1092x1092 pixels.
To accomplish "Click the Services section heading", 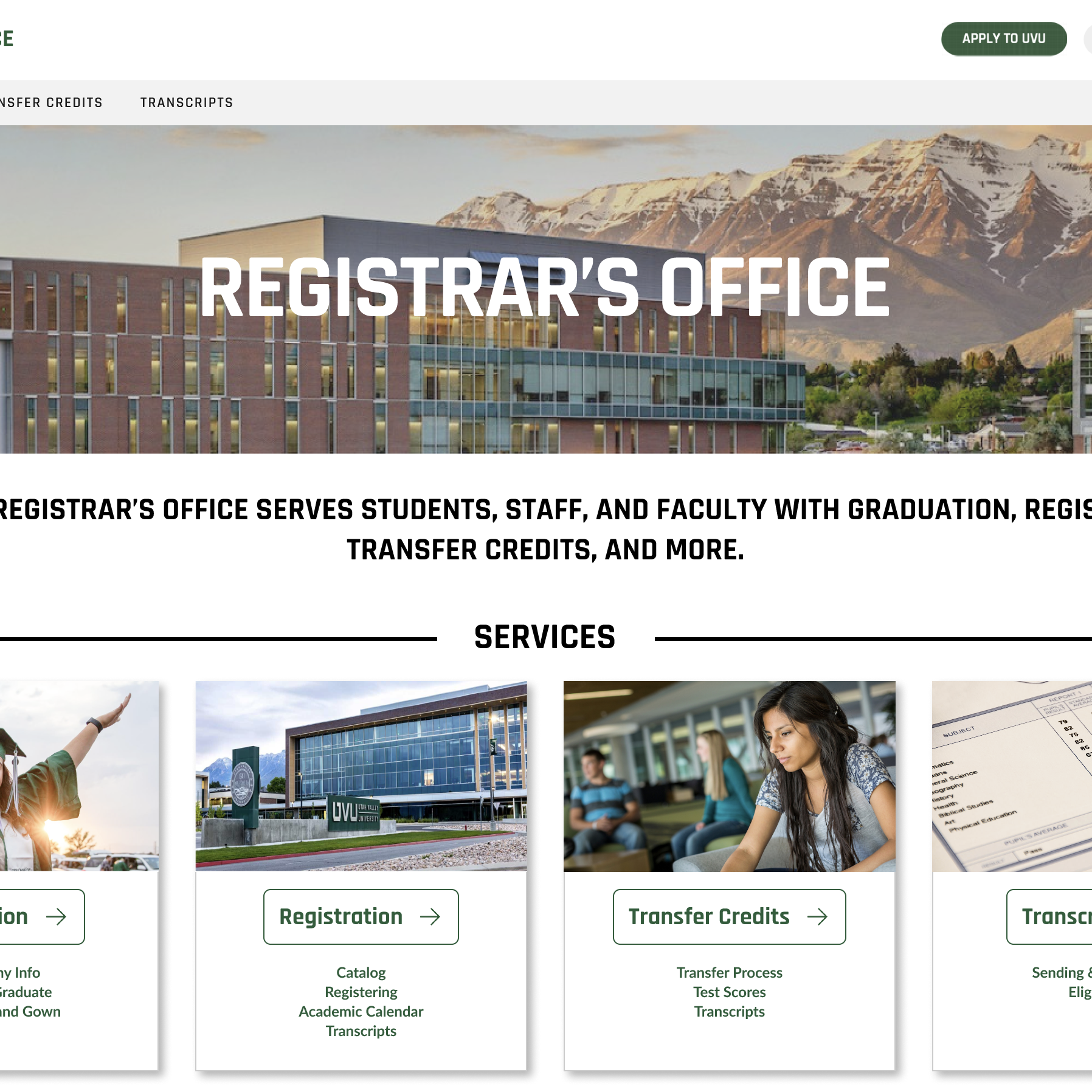I will pyautogui.click(x=545, y=637).
